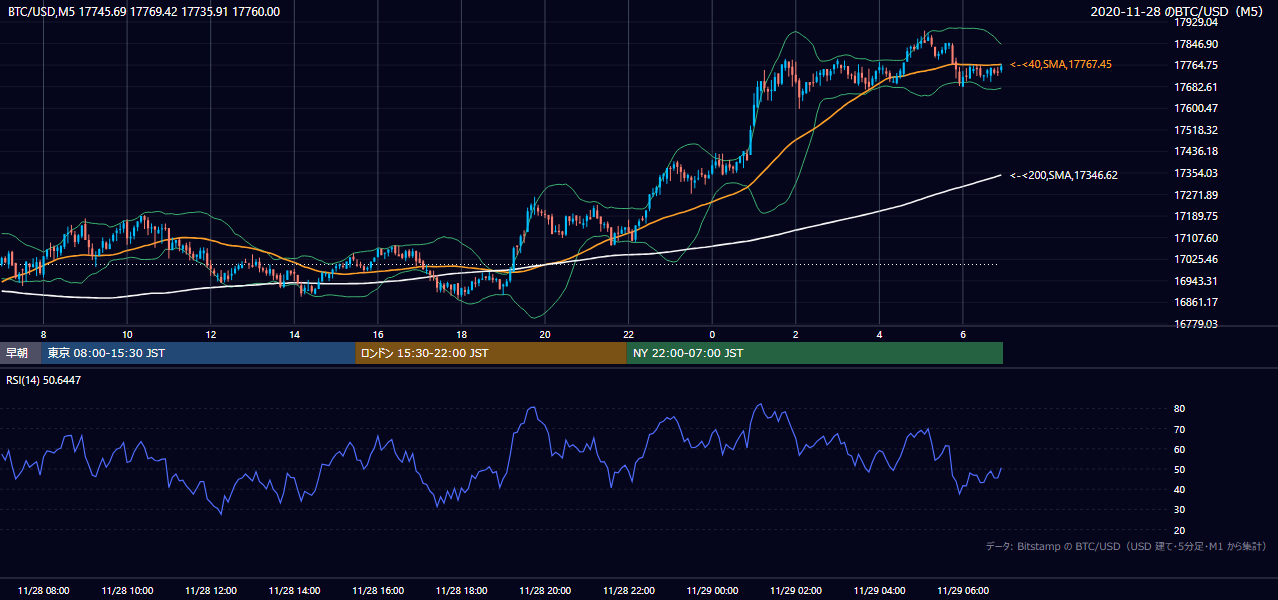Click the 11/28 10:00 time label
This screenshot has height=600, width=1278.
click(127, 591)
